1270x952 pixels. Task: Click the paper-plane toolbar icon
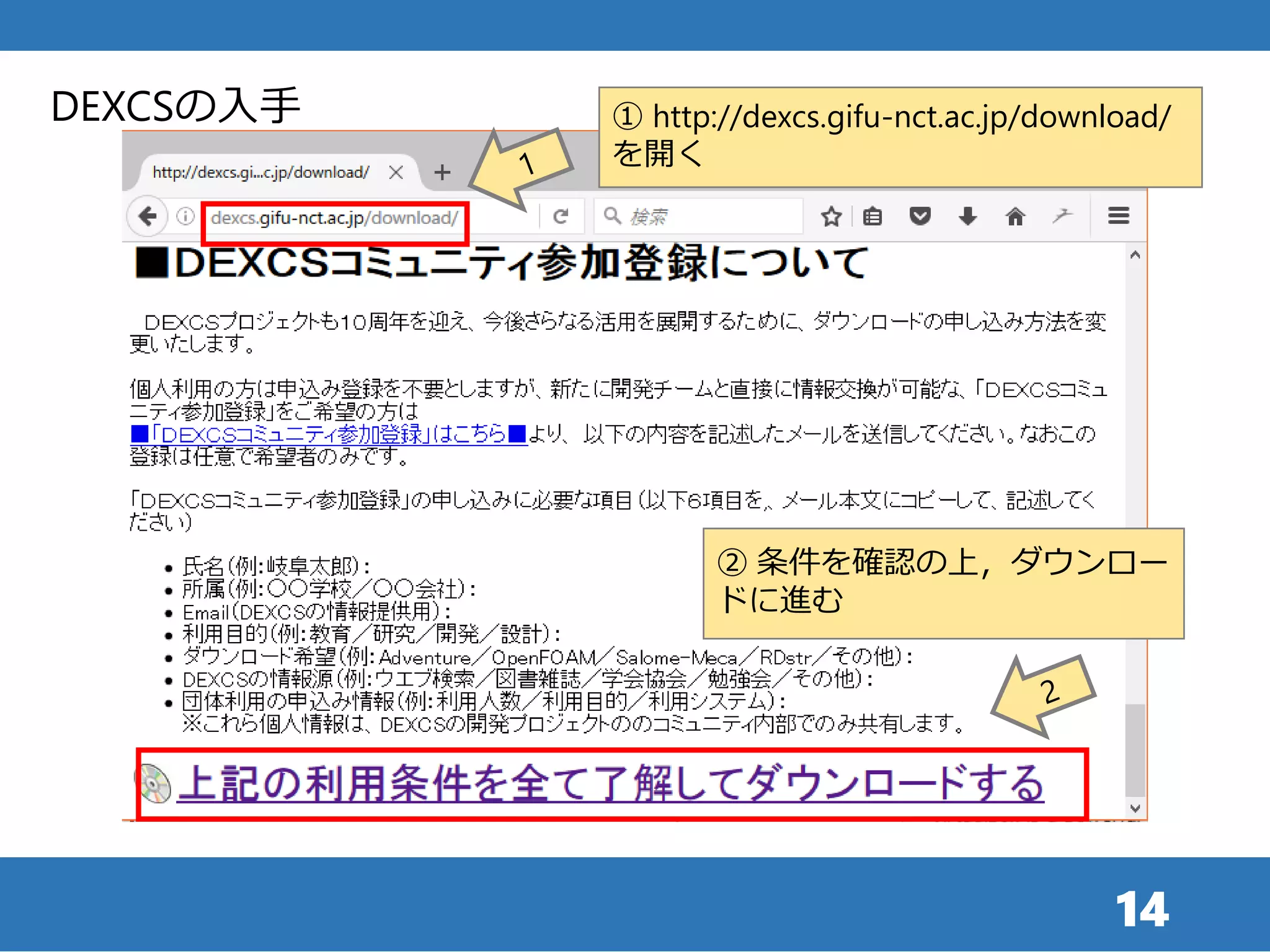pos(1062,216)
